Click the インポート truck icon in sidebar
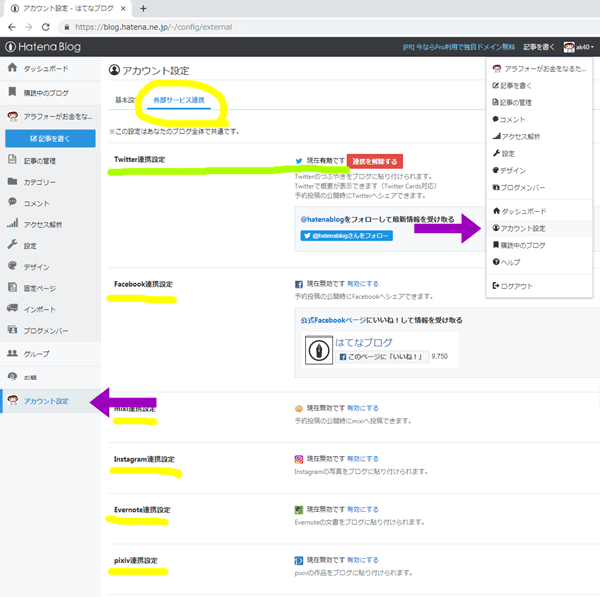The height and width of the screenshot is (597, 600). [x=12, y=308]
